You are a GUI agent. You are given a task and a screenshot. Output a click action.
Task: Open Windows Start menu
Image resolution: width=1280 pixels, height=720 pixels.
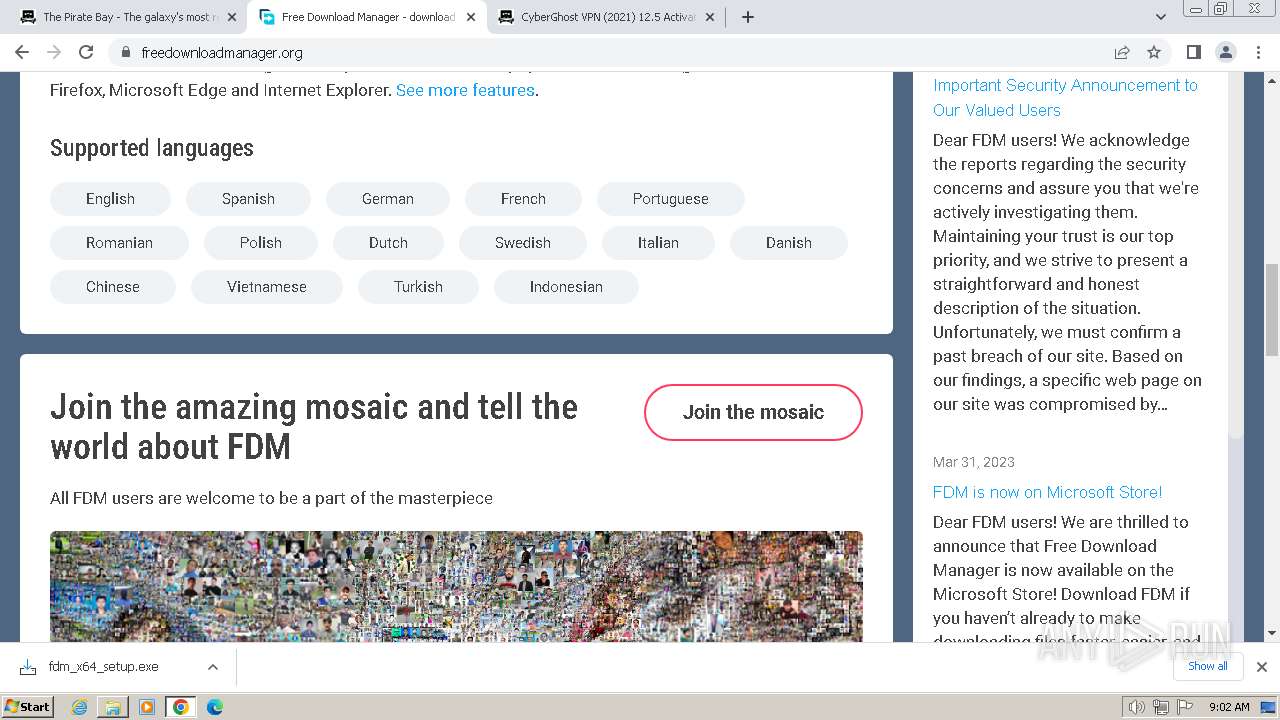(x=27, y=706)
